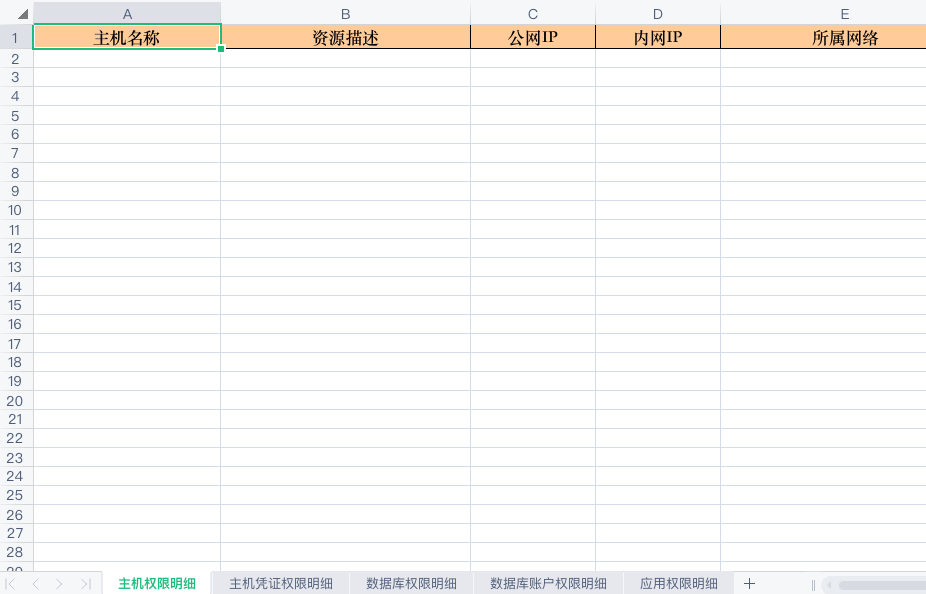Add a new sheet with plus button
The width and height of the screenshot is (926, 594).
(749, 583)
